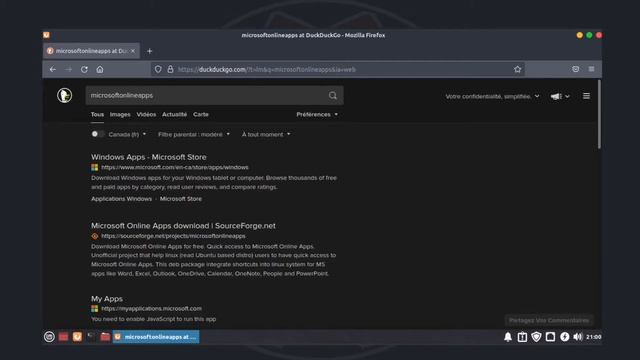Click the SourceForge favicon
The height and width of the screenshot is (360, 640).
(95, 236)
